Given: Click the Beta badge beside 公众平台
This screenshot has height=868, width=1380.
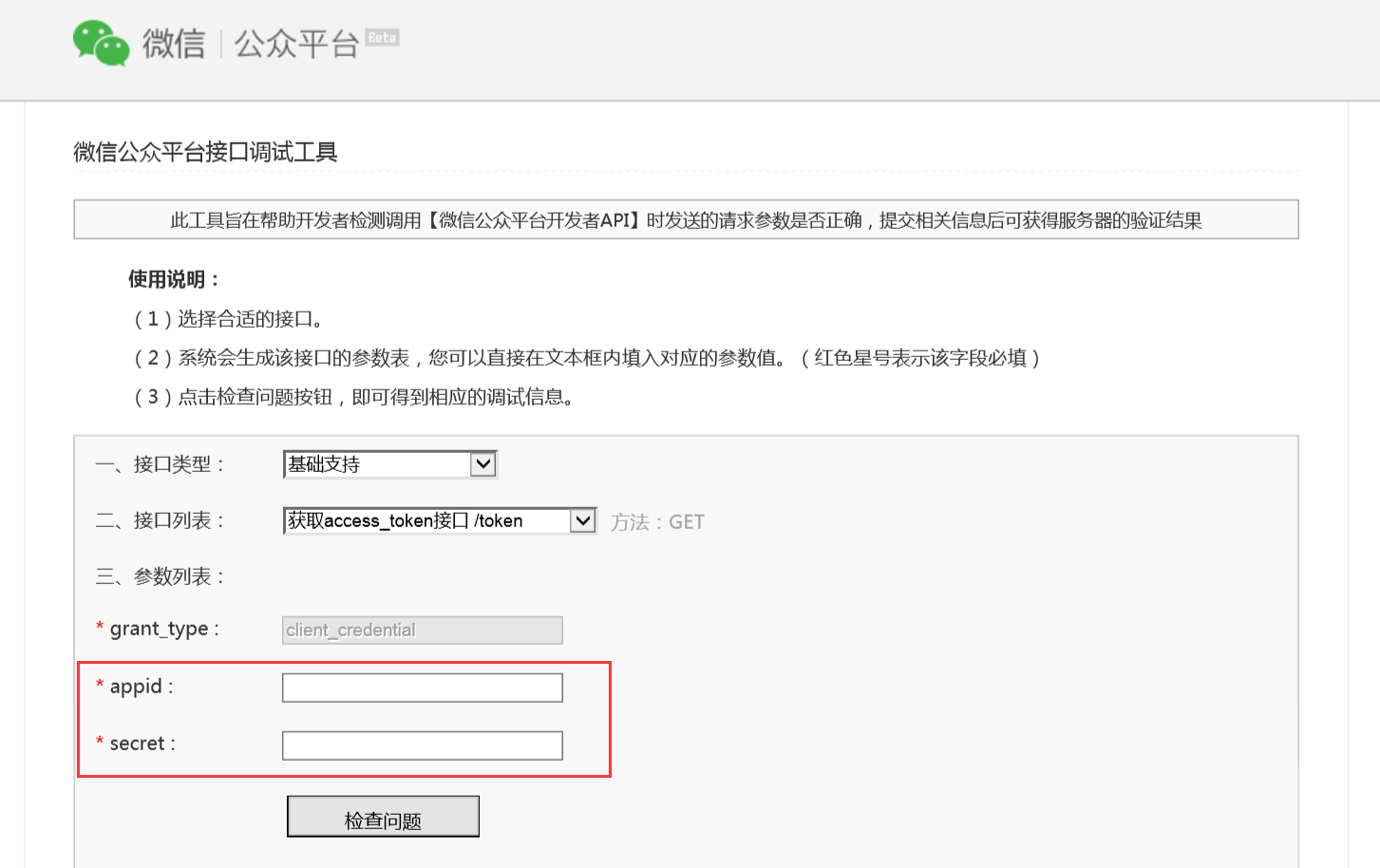Looking at the screenshot, I should click(x=383, y=38).
